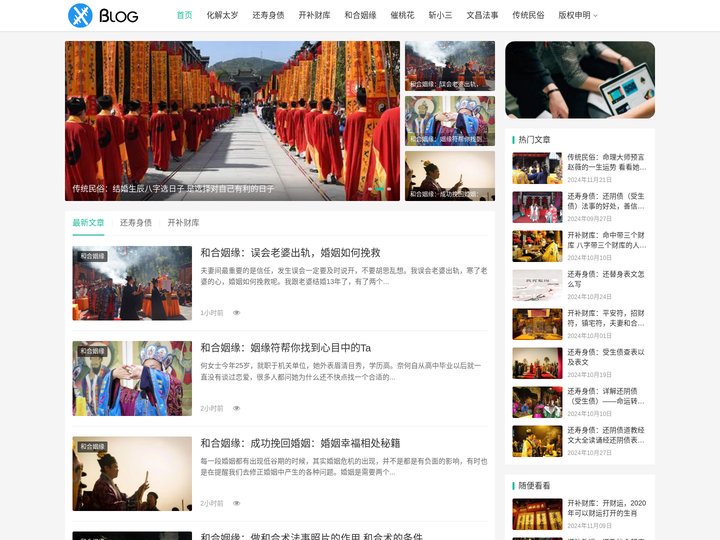
Task: Expand the 版权申明 dropdown menu
Action: click(x=578, y=15)
